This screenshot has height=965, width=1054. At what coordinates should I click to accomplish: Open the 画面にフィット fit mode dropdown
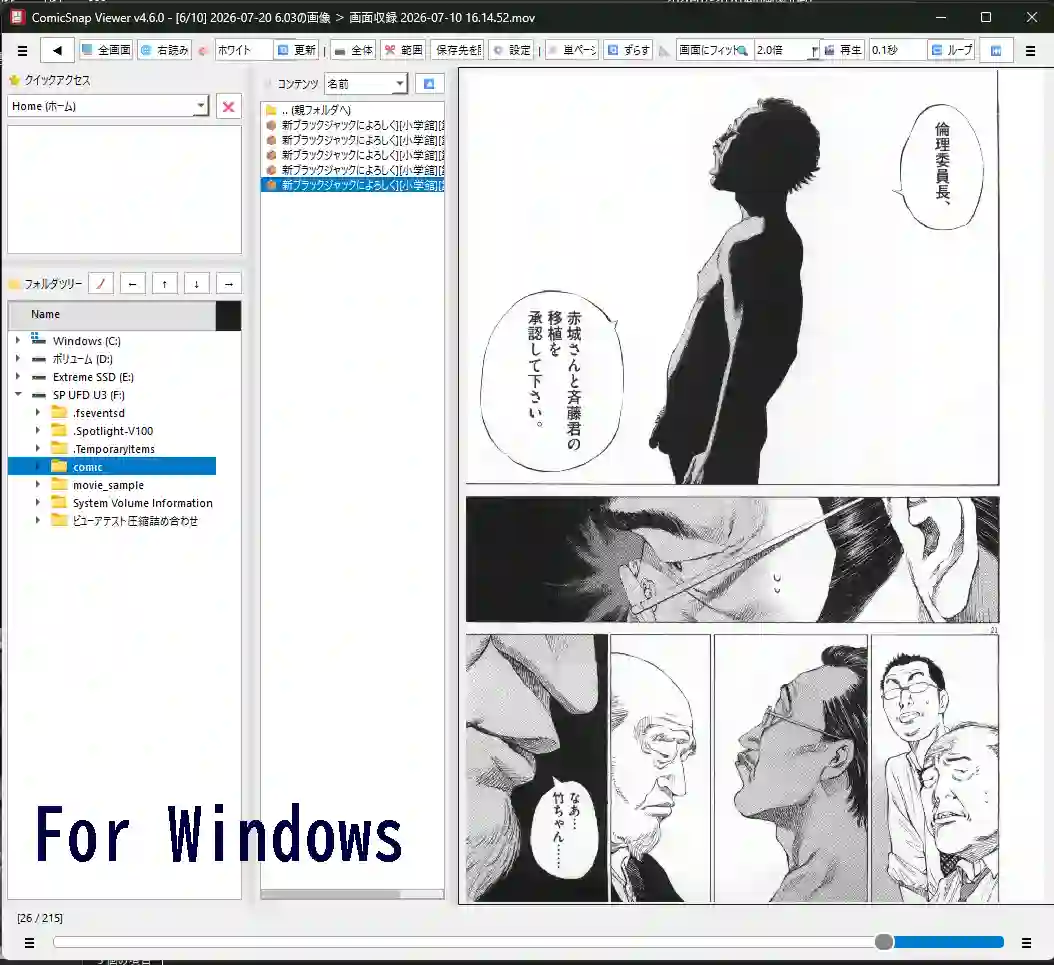714,50
